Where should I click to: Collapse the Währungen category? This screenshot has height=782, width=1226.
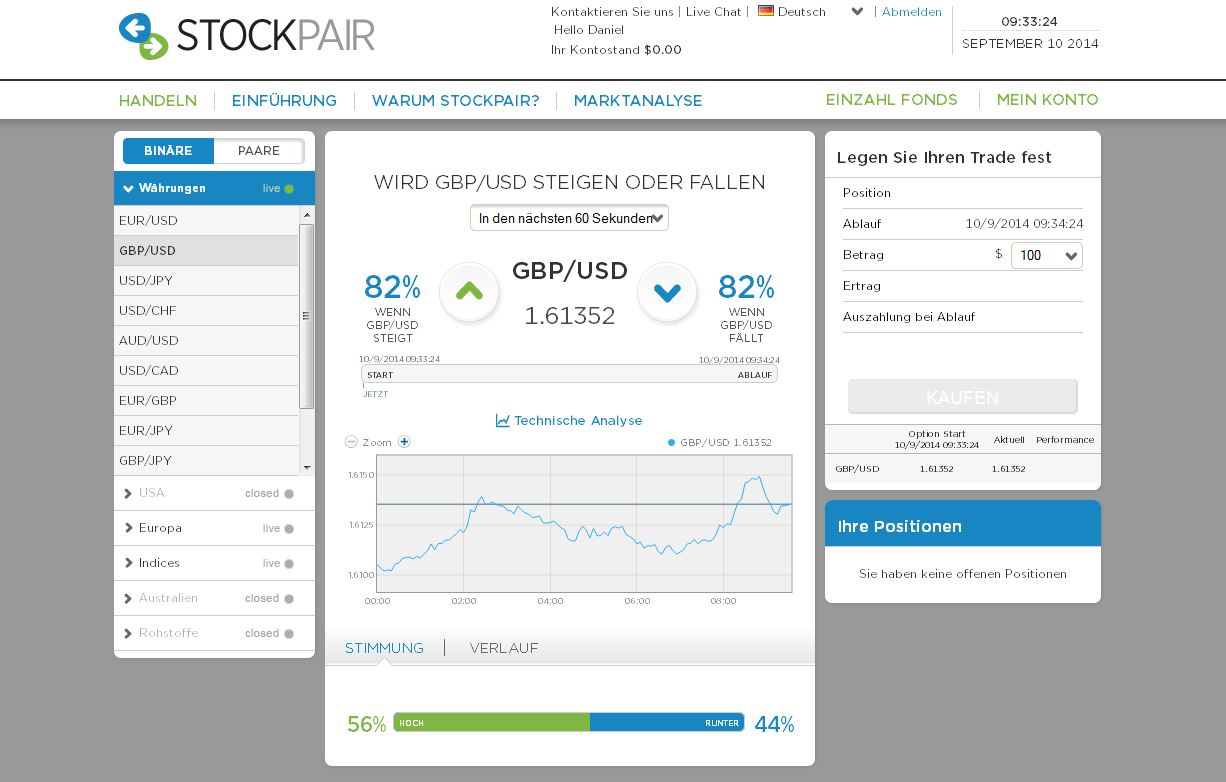coord(214,188)
